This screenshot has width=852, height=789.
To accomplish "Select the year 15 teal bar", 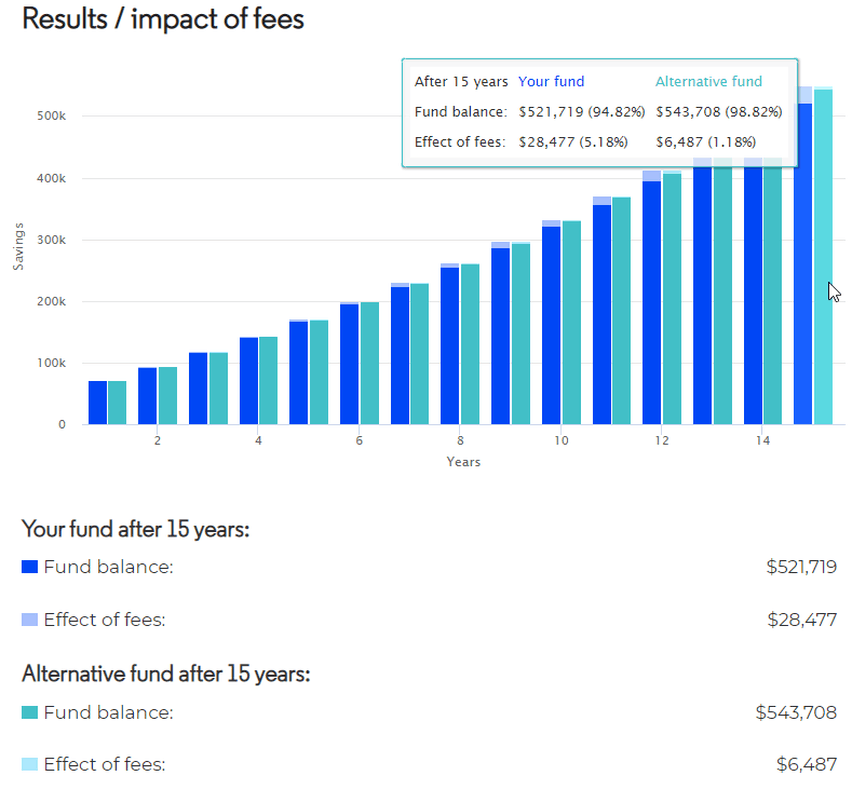I will [823, 257].
